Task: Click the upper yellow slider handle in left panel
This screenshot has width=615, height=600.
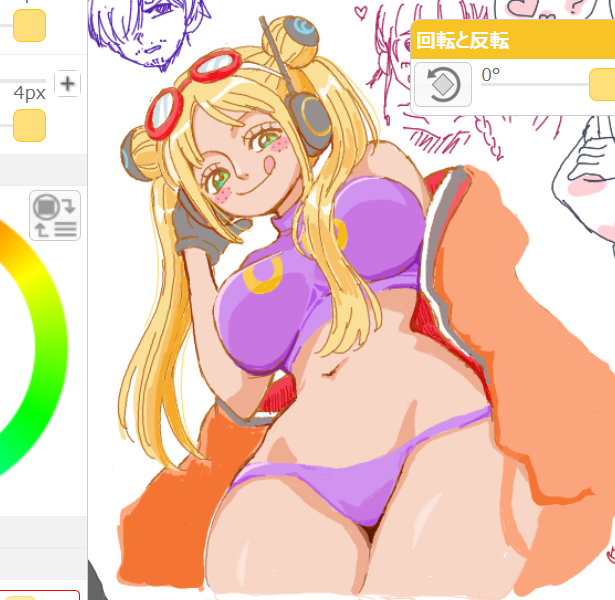Action: (x=29, y=25)
